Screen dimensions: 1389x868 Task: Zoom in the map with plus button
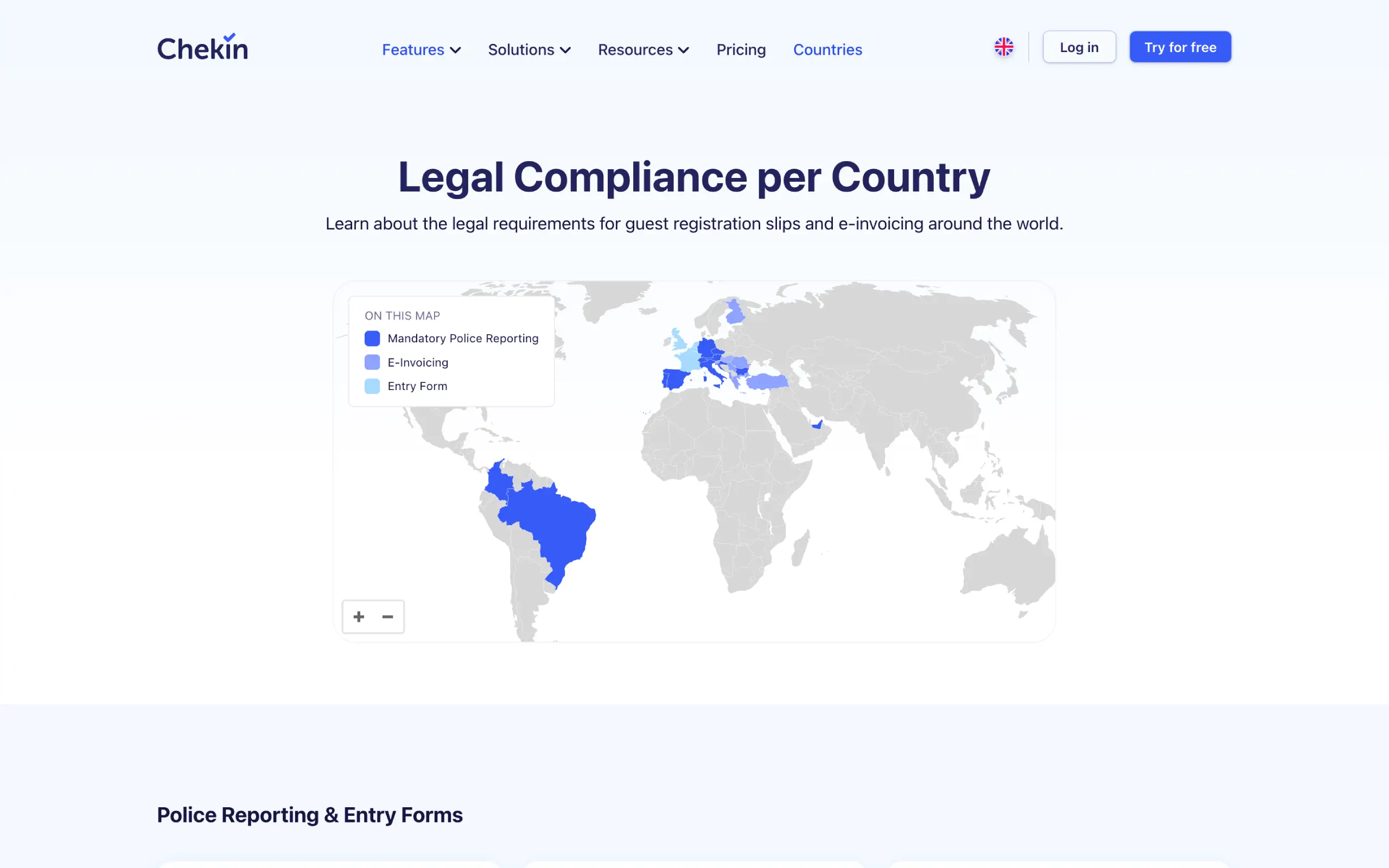(x=359, y=617)
